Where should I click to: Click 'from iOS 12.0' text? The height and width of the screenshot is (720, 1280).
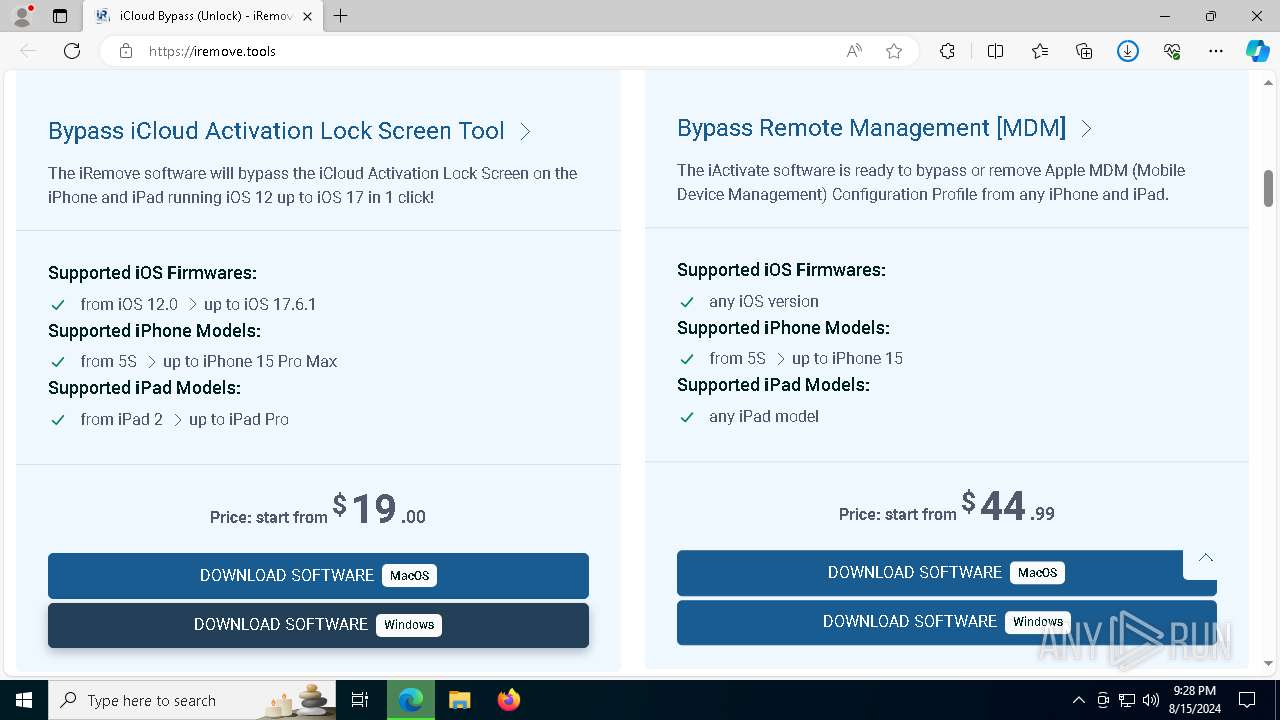[x=129, y=304]
